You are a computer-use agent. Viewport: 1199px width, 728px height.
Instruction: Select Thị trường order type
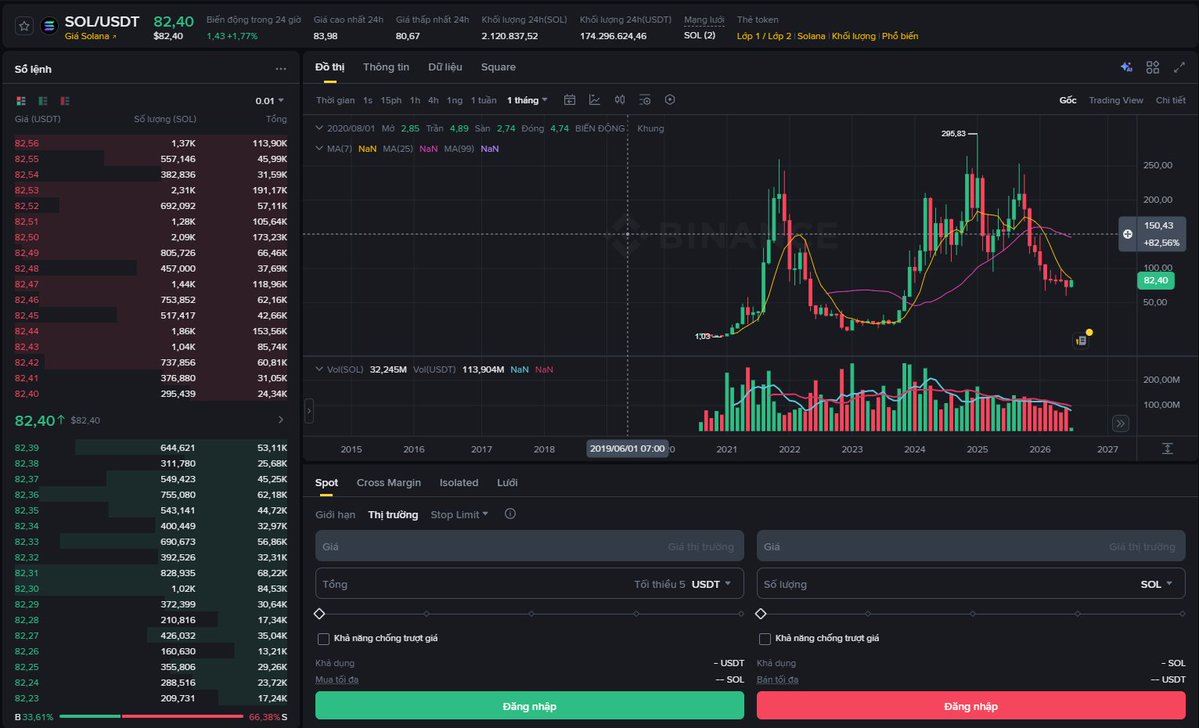tap(393, 515)
